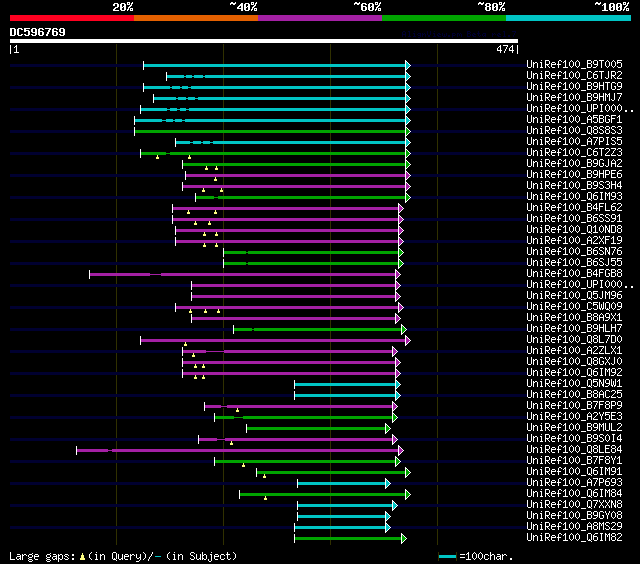Viewport: 640px width, 564px height.
Task: Click the purple ~60% identity legend segment
Action: (x=320, y=18)
